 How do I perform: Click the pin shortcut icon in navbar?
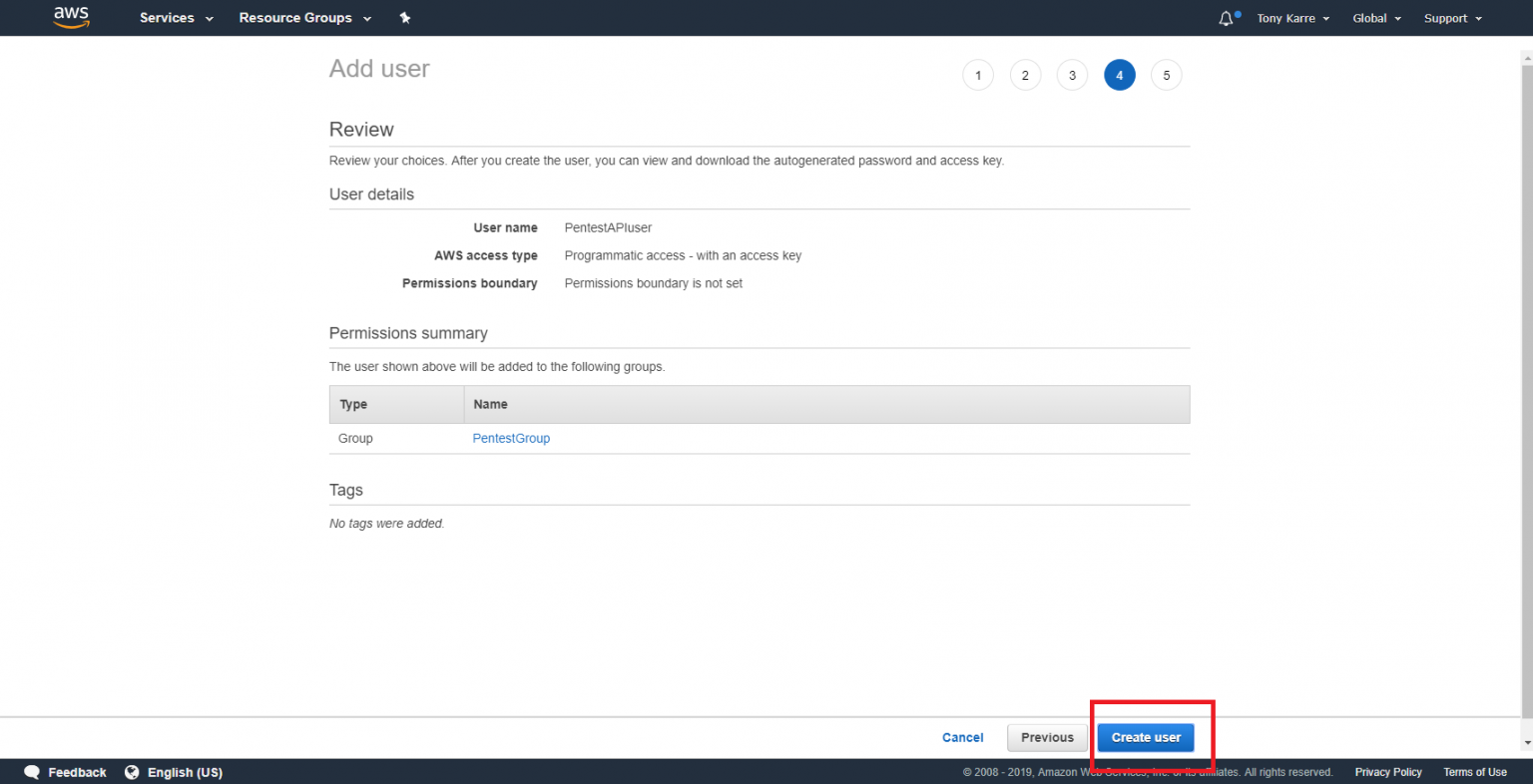(x=404, y=18)
